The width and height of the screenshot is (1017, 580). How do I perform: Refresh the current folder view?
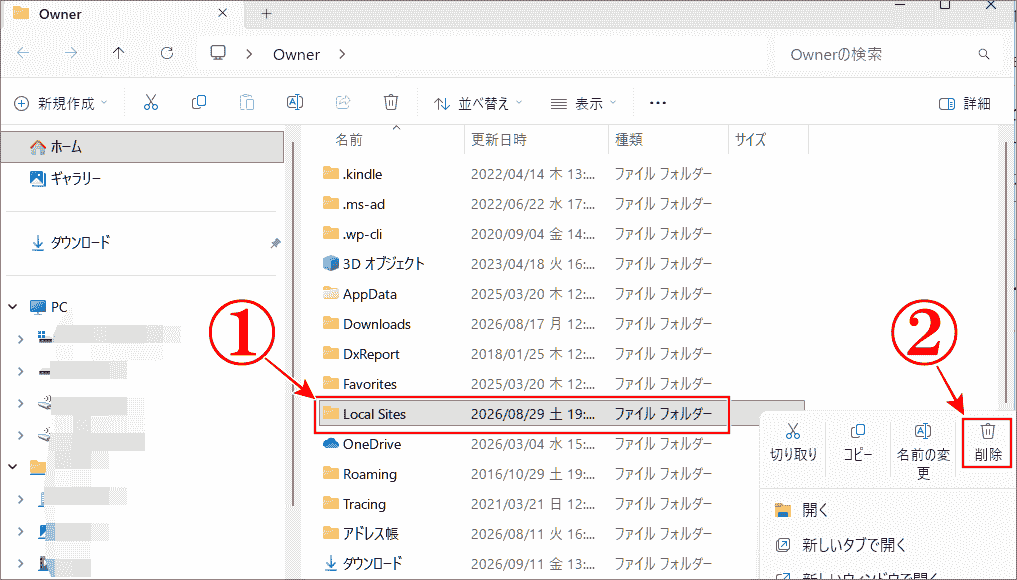click(167, 53)
